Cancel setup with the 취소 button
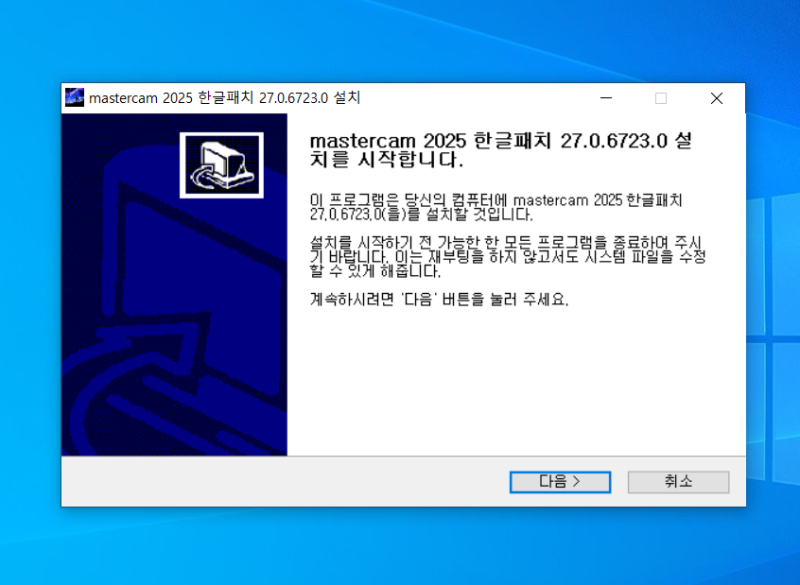Viewport: 800px width, 585px height. tap(678, 482)
